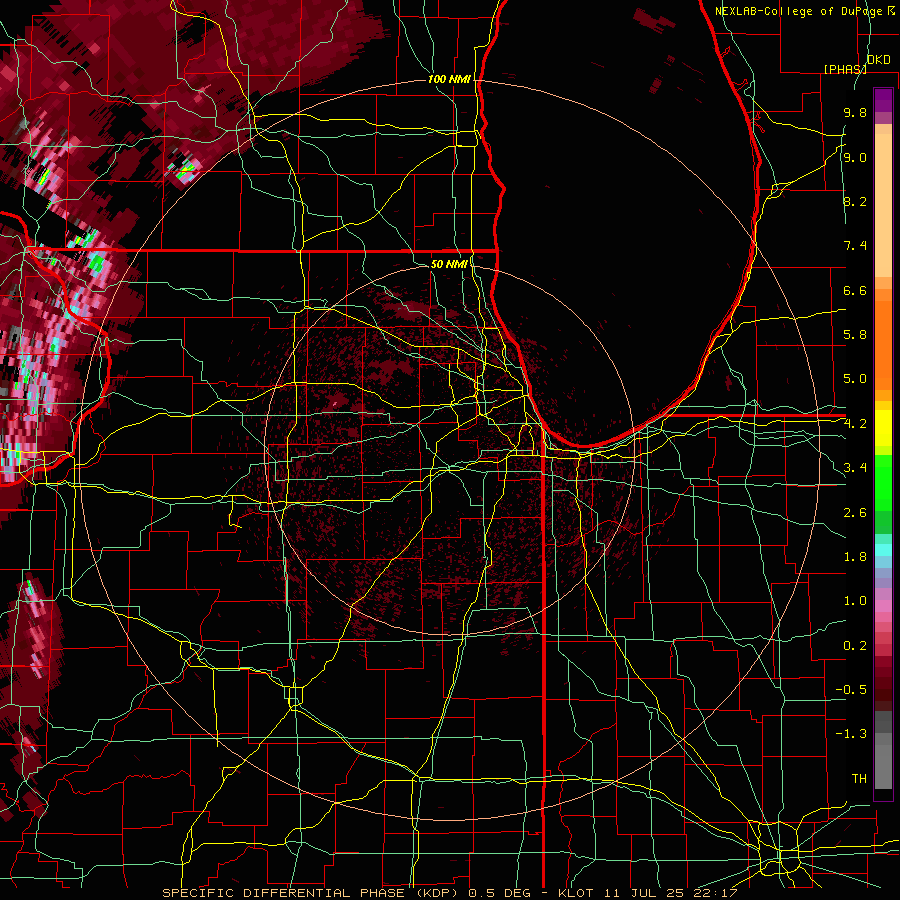This screenshot has height=900, width=900.
Task: Click the "7.4" color scale value
Action: pyautogui.click(x=855, y=246)
